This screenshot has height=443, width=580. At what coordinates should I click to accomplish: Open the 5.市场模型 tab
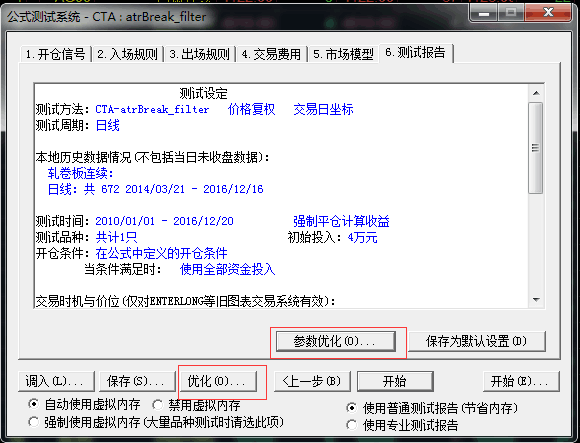tap(344, 54)
